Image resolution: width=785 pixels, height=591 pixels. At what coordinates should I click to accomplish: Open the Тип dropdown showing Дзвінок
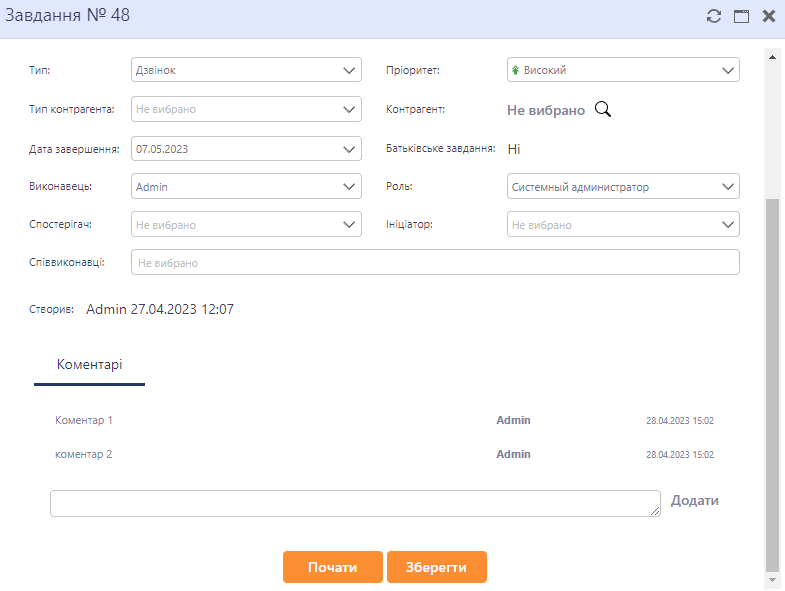(x=246, y=70)
